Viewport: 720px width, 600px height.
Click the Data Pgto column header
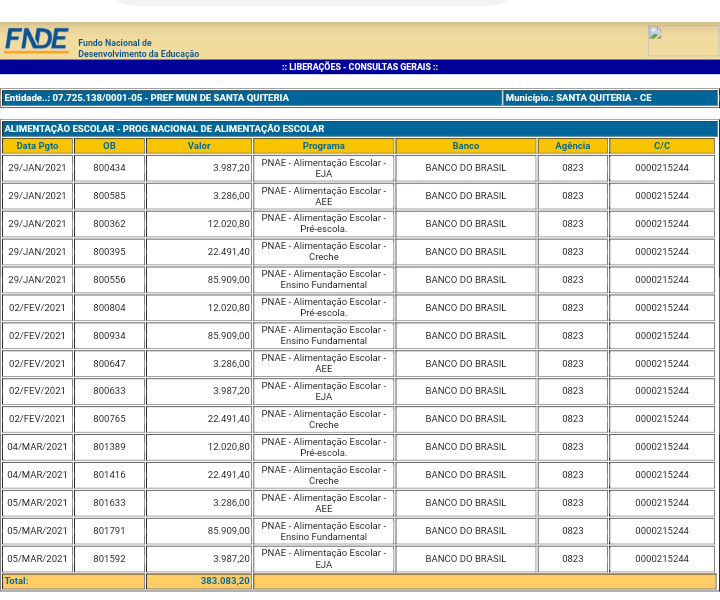pos(37,146)
